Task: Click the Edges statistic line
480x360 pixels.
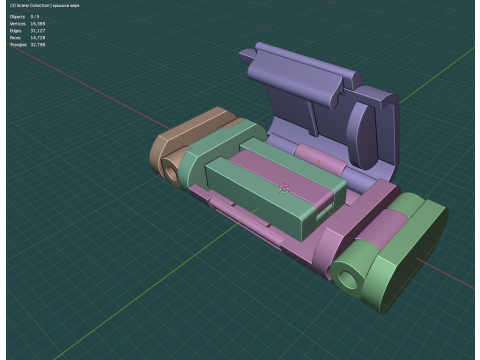Action: (x=27, y=31)
